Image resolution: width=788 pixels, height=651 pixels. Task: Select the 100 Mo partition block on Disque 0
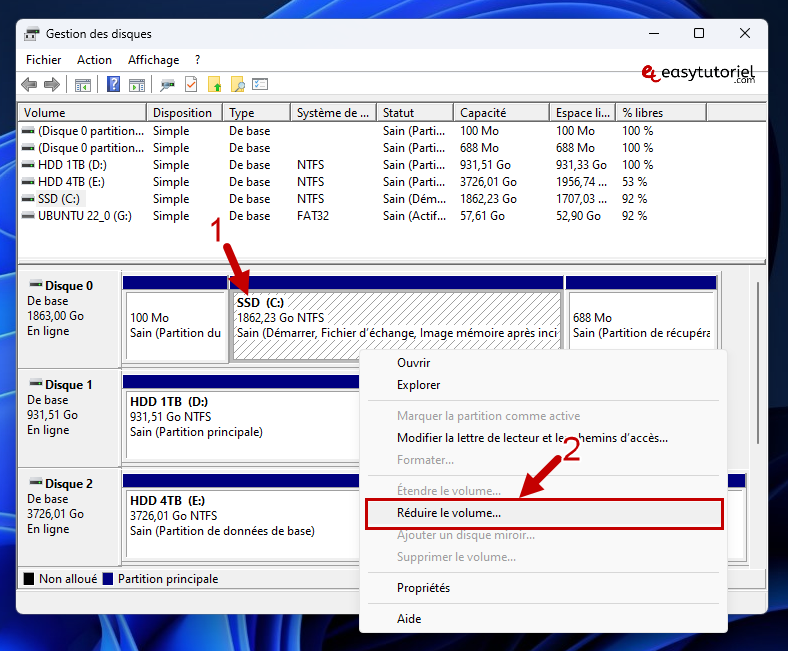175,319
